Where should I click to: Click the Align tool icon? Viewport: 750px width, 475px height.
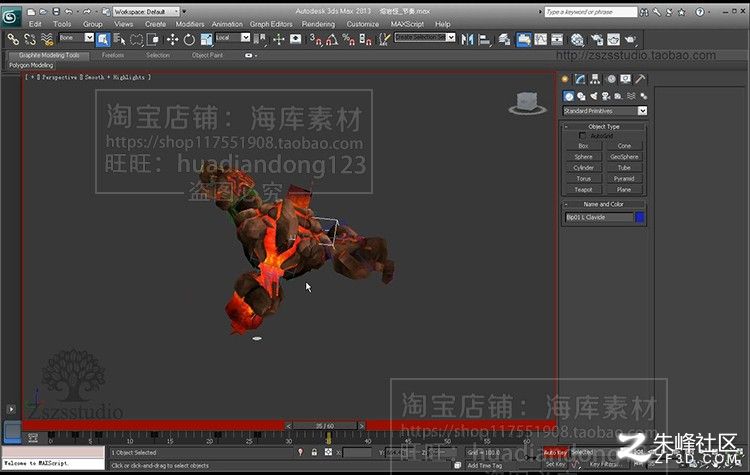click(x=485, y=39)
